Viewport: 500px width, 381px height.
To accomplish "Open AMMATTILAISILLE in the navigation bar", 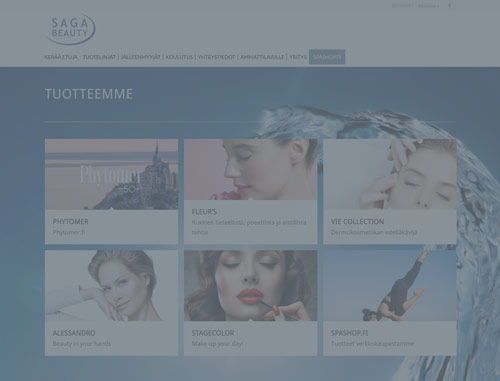I will coord(262,57).
